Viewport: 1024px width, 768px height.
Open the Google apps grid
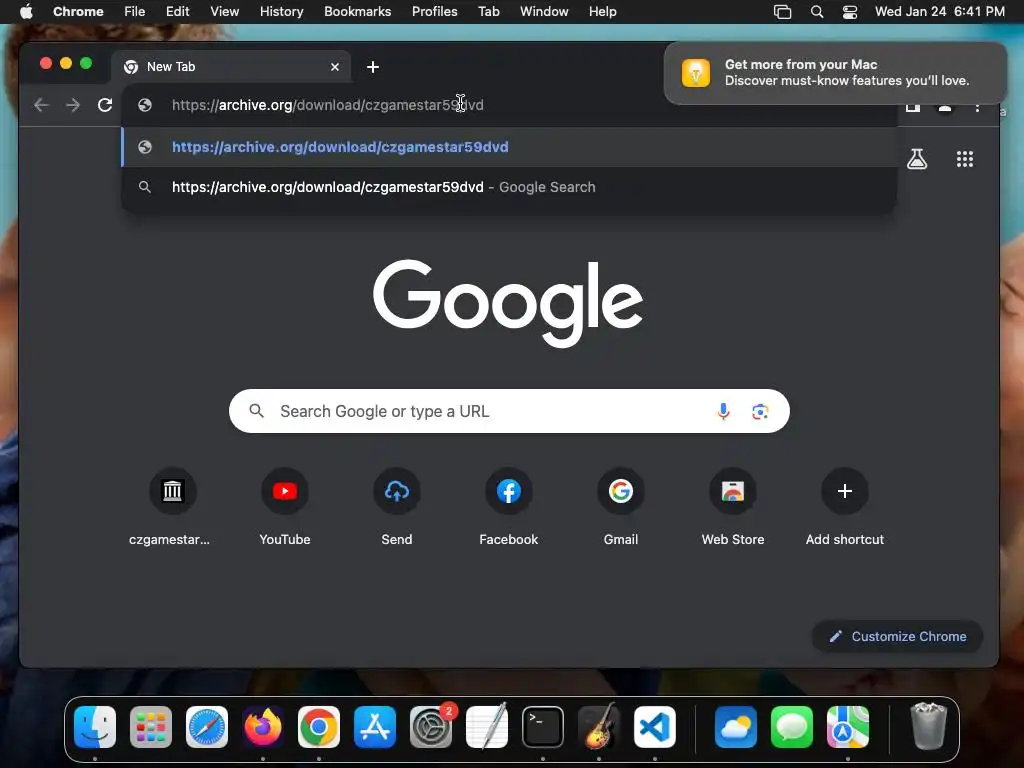(x=965, y=159)
